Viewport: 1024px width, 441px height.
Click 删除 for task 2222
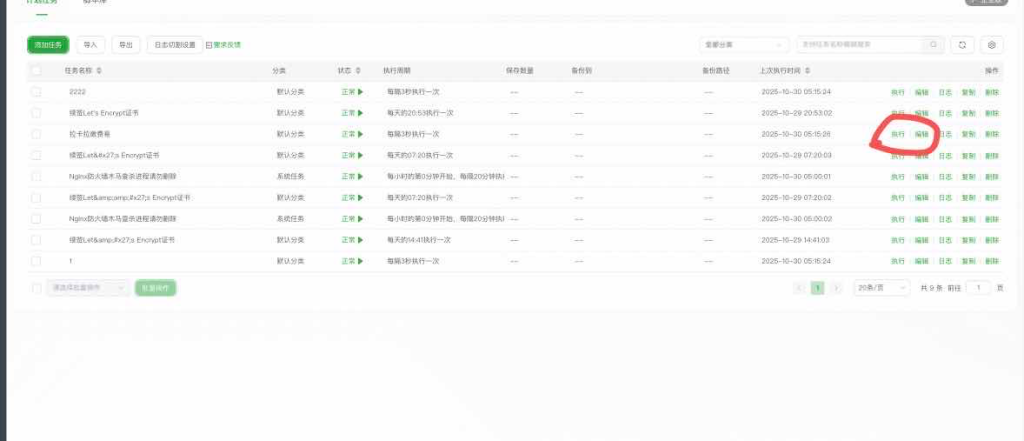992,92
